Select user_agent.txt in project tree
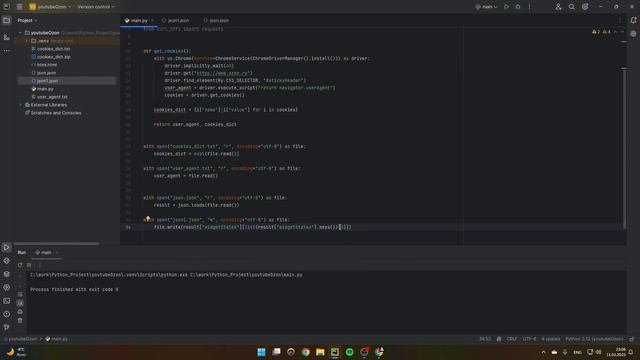This screenshot has width=640, height=360. [x=49, y=97]
